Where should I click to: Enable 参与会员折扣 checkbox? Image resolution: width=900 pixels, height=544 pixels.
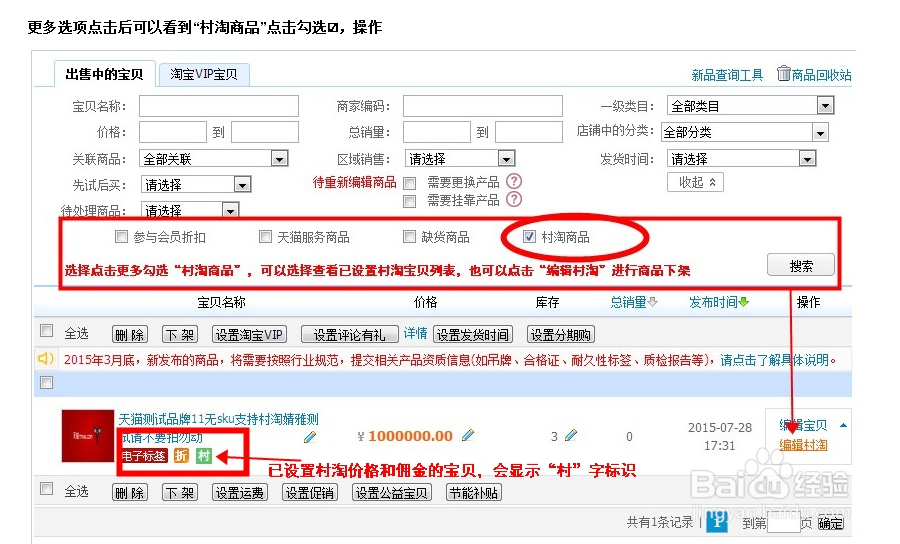[x=121, y=236]
